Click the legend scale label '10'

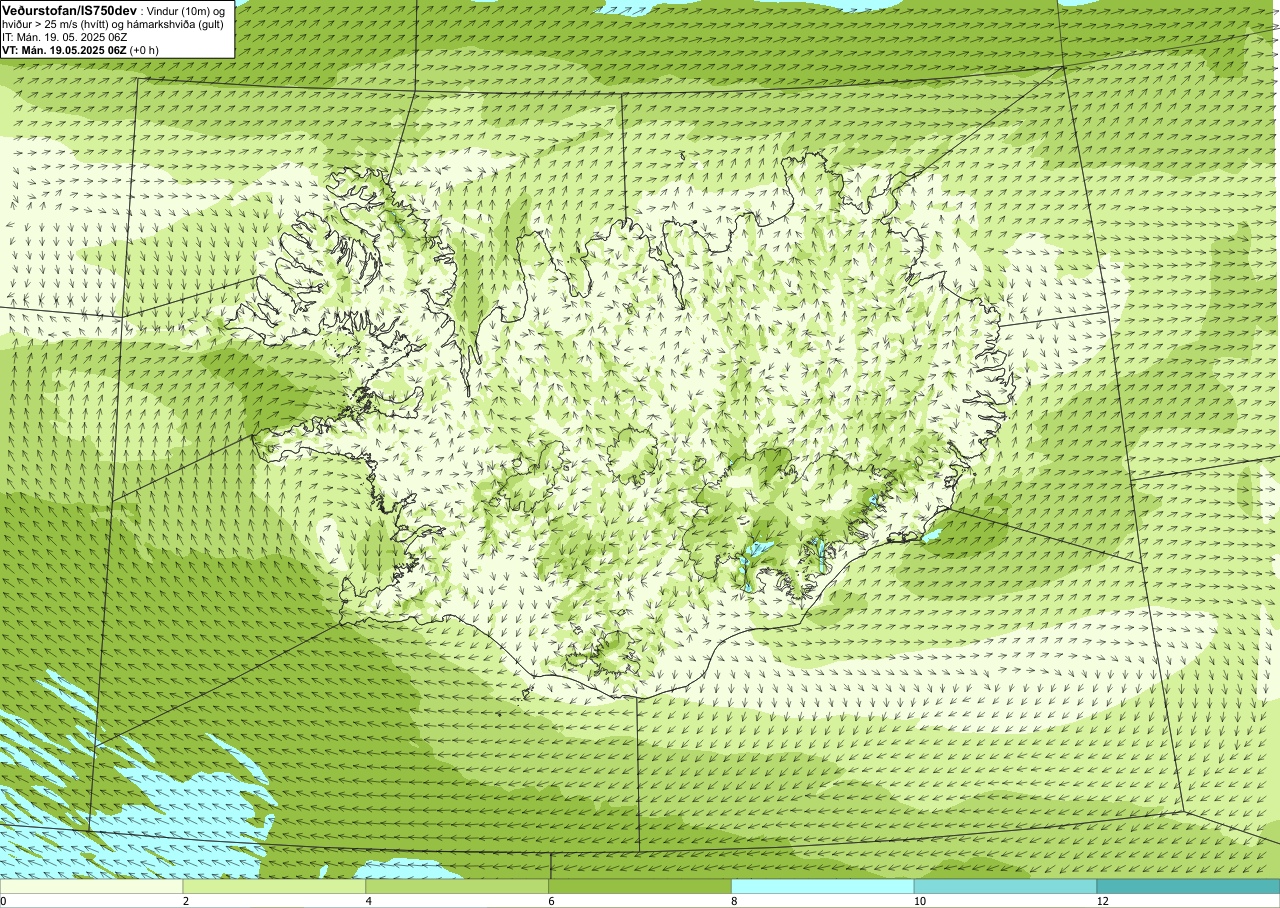tap(920, 901)
